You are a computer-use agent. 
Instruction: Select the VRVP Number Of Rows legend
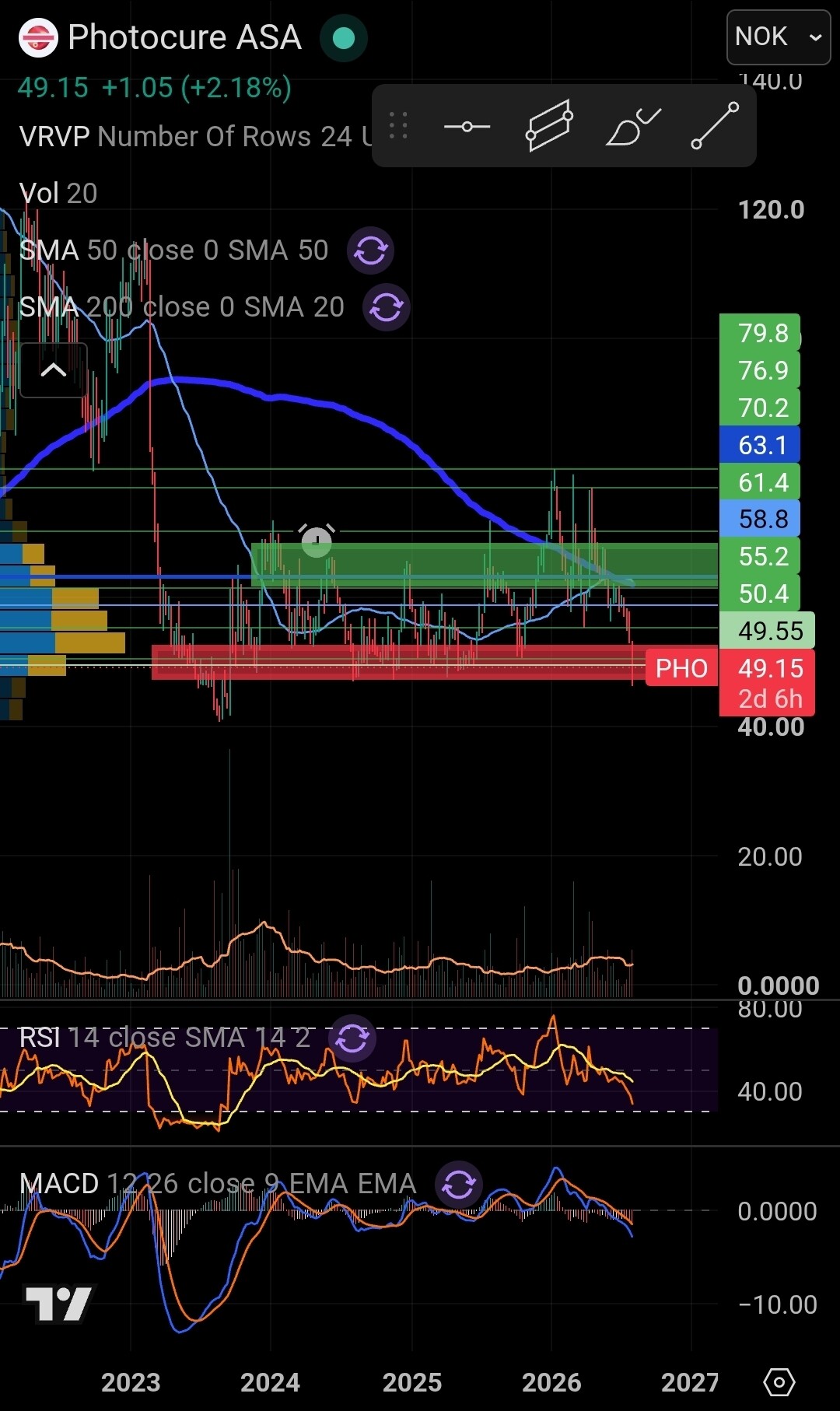click(x=196, y=136)
